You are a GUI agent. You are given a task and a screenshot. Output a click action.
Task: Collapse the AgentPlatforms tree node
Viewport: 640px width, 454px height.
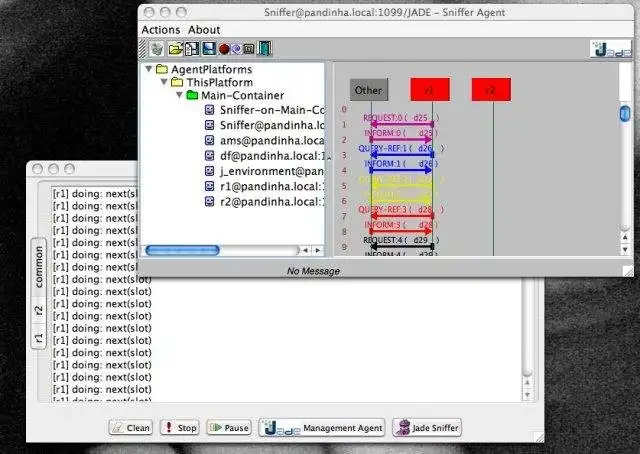coord(149,69)
